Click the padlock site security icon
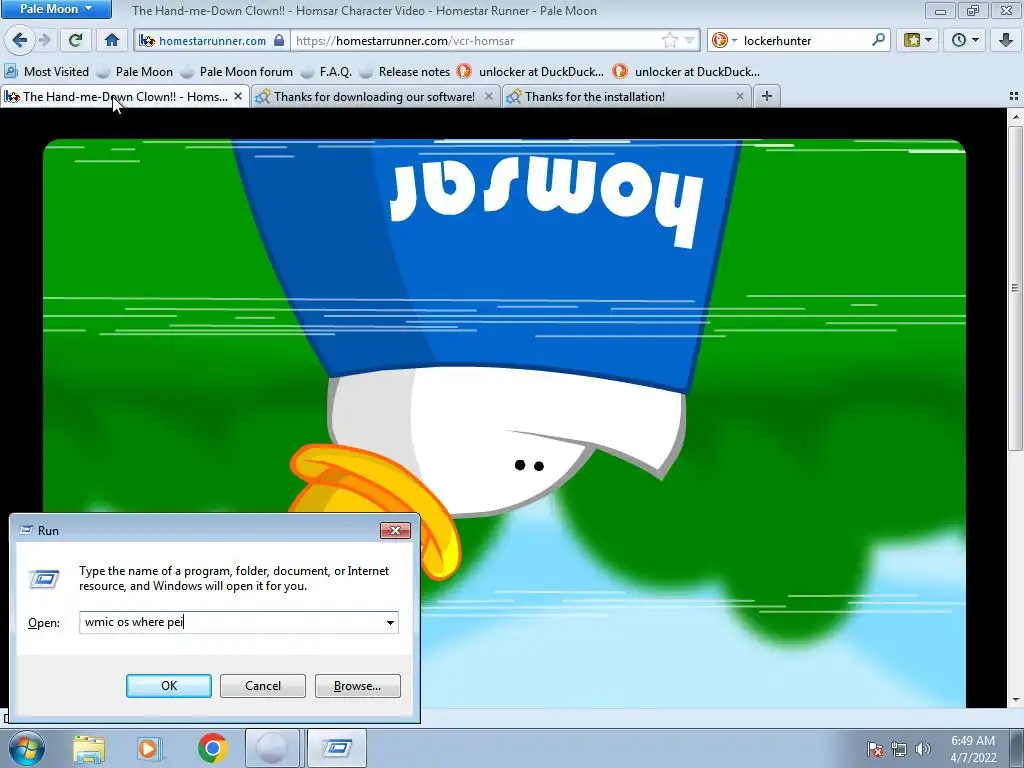This screenshot has height=768, width=1024. coord(279,40)
